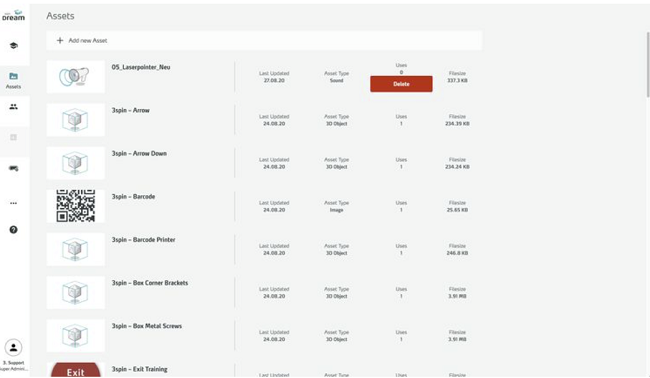Open the Box Metal Screws cube thumbnail
Image resolution: width=650 pixels, height=378 pixels.
(x=75, y=335)
